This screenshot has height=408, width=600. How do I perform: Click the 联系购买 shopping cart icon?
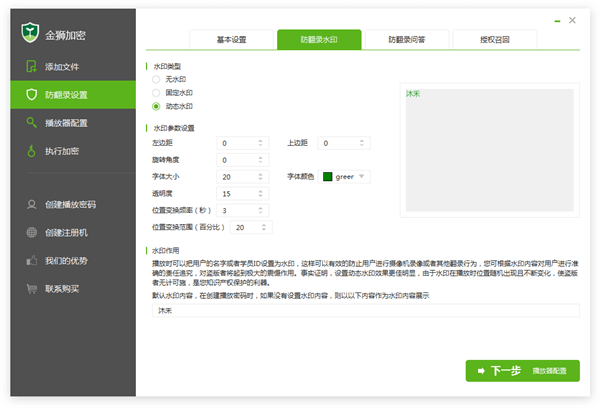click(x=31, y=289)
